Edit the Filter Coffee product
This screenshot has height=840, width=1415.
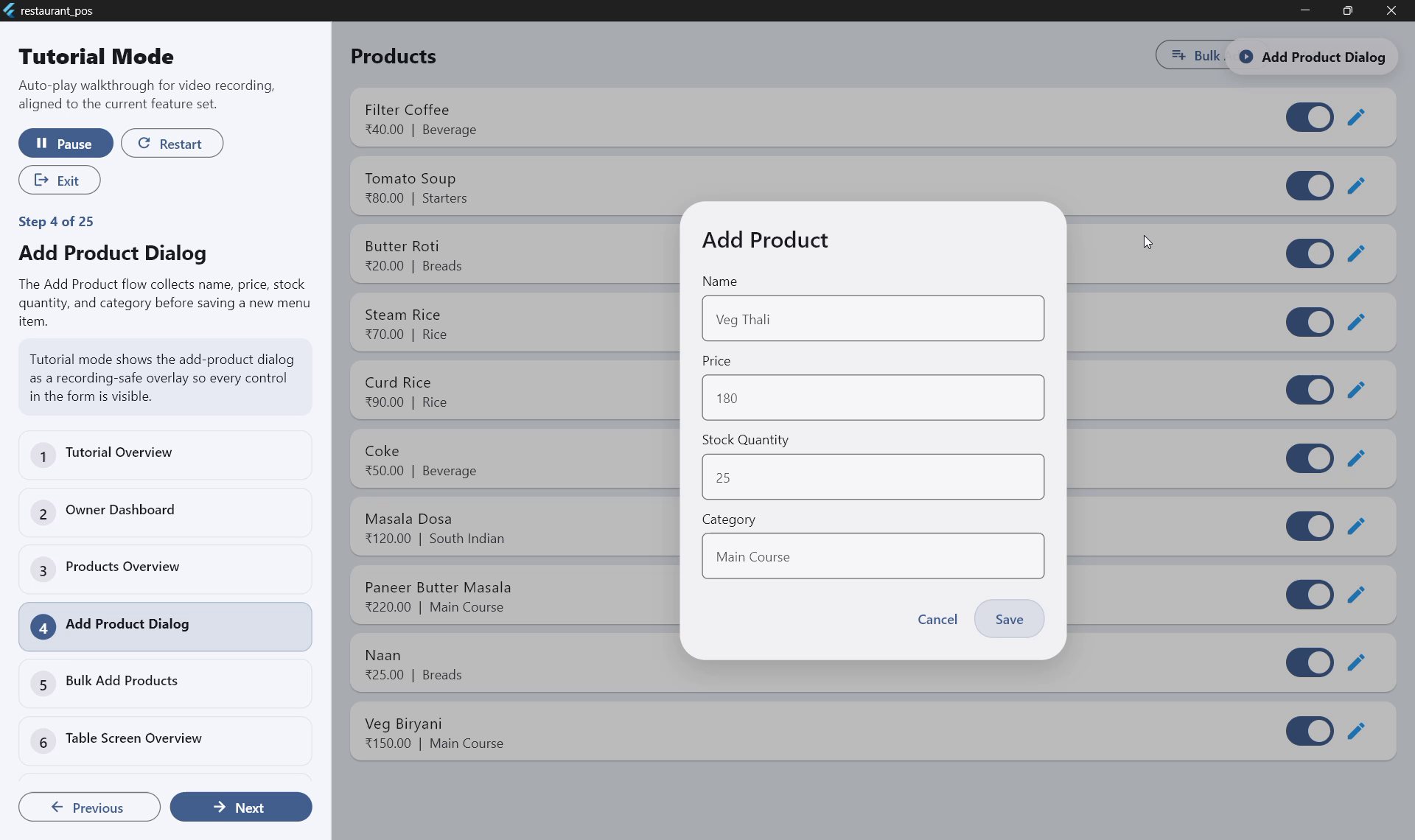pyautogui.click(x=1357, y=117)
